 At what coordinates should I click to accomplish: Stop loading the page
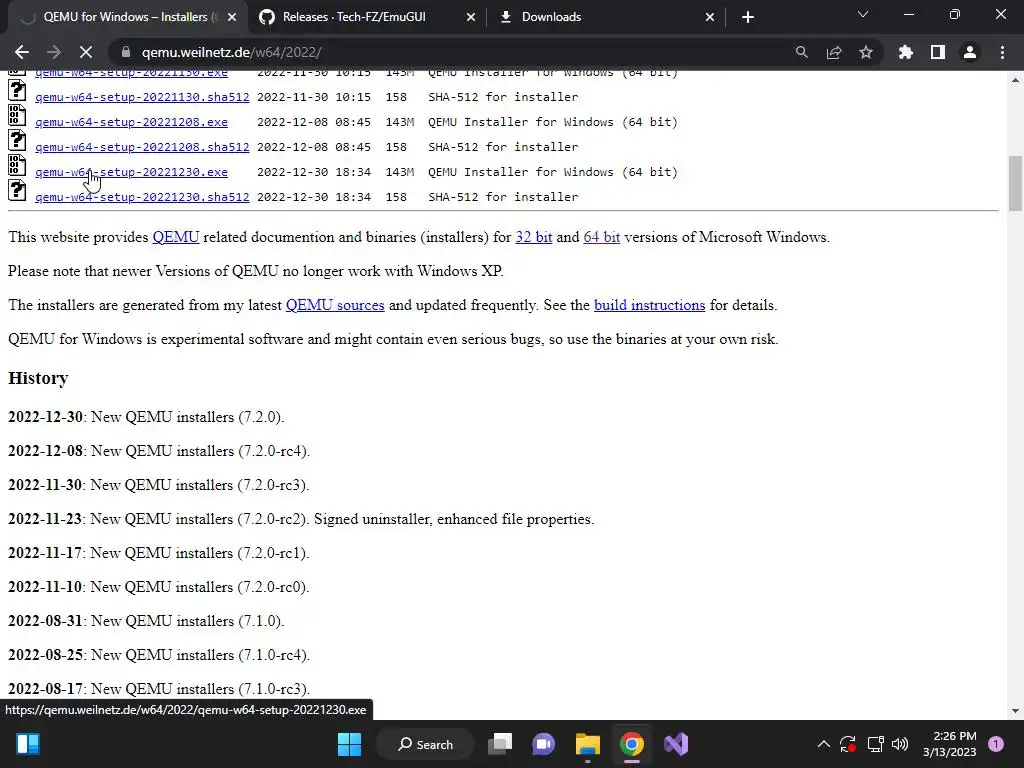tap(86, 52)
